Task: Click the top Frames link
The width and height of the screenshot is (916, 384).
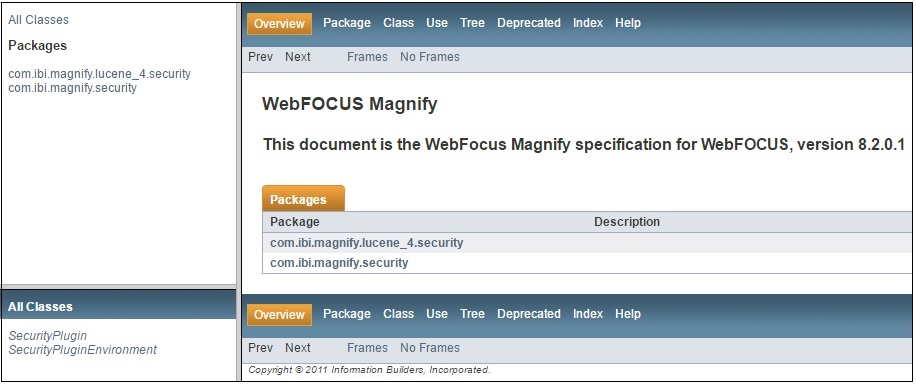Action: point(367,57)
